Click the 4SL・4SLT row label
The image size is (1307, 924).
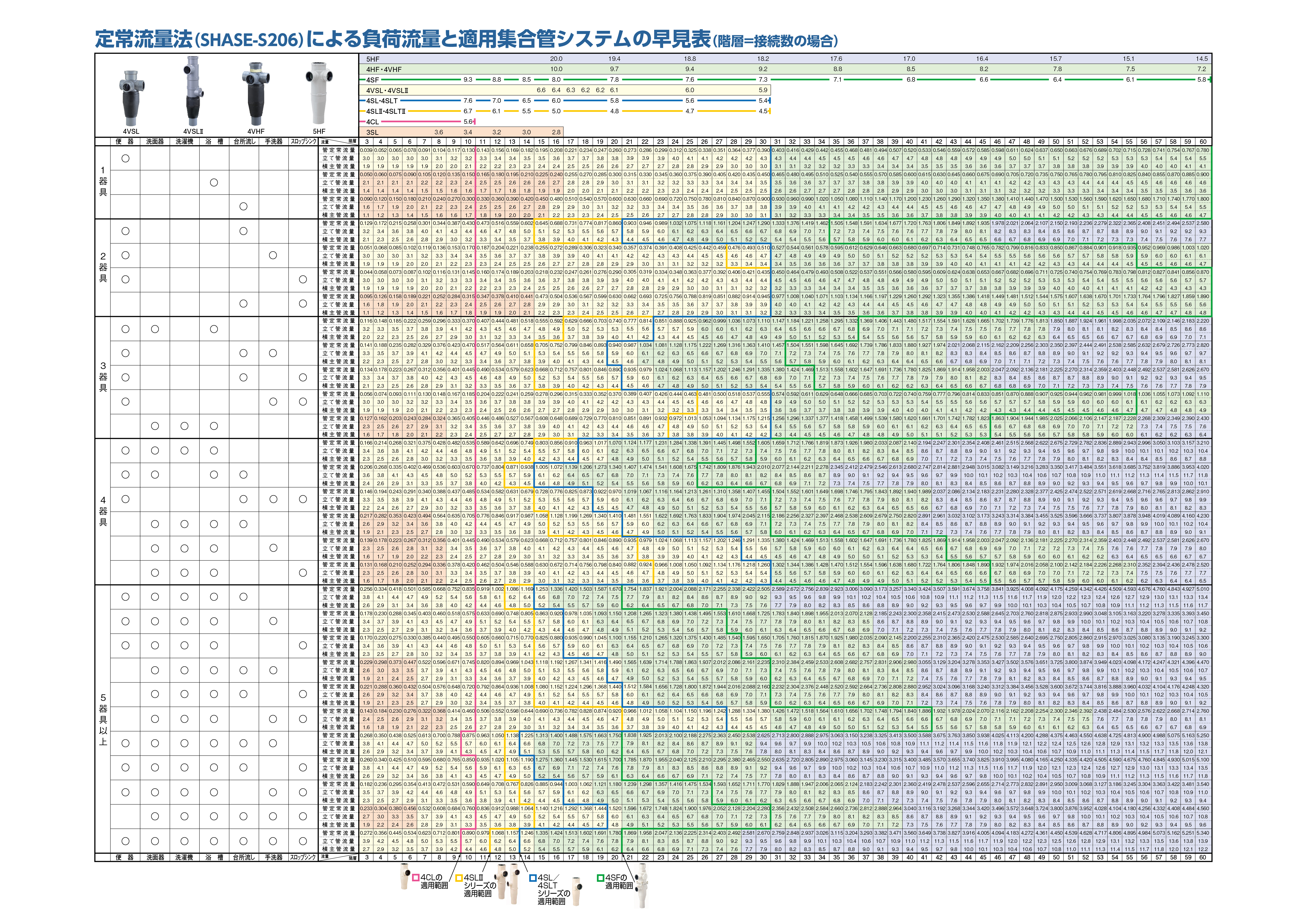(x=382, y=101)
